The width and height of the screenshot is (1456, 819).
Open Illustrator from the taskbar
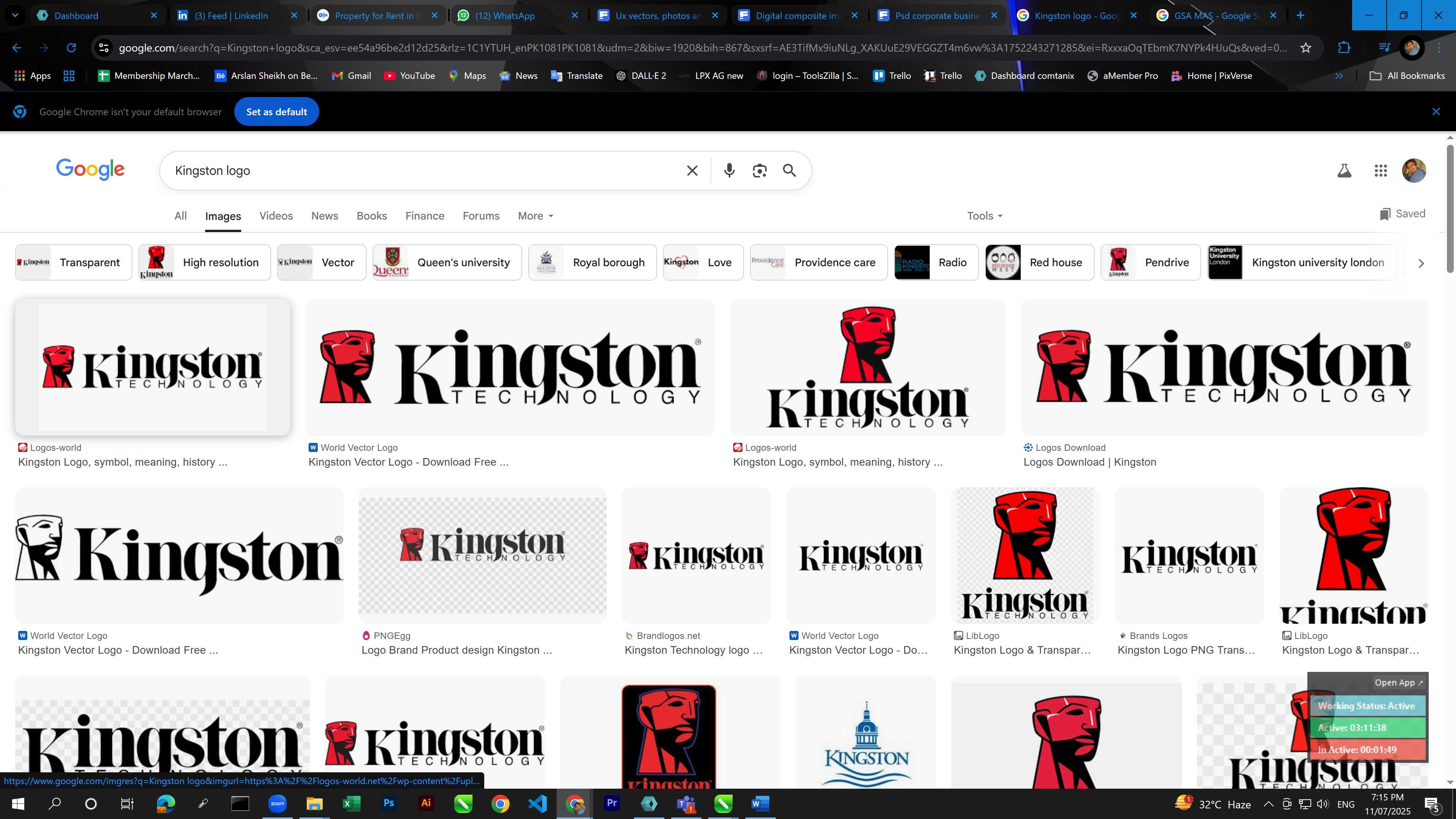click(426, 803)
